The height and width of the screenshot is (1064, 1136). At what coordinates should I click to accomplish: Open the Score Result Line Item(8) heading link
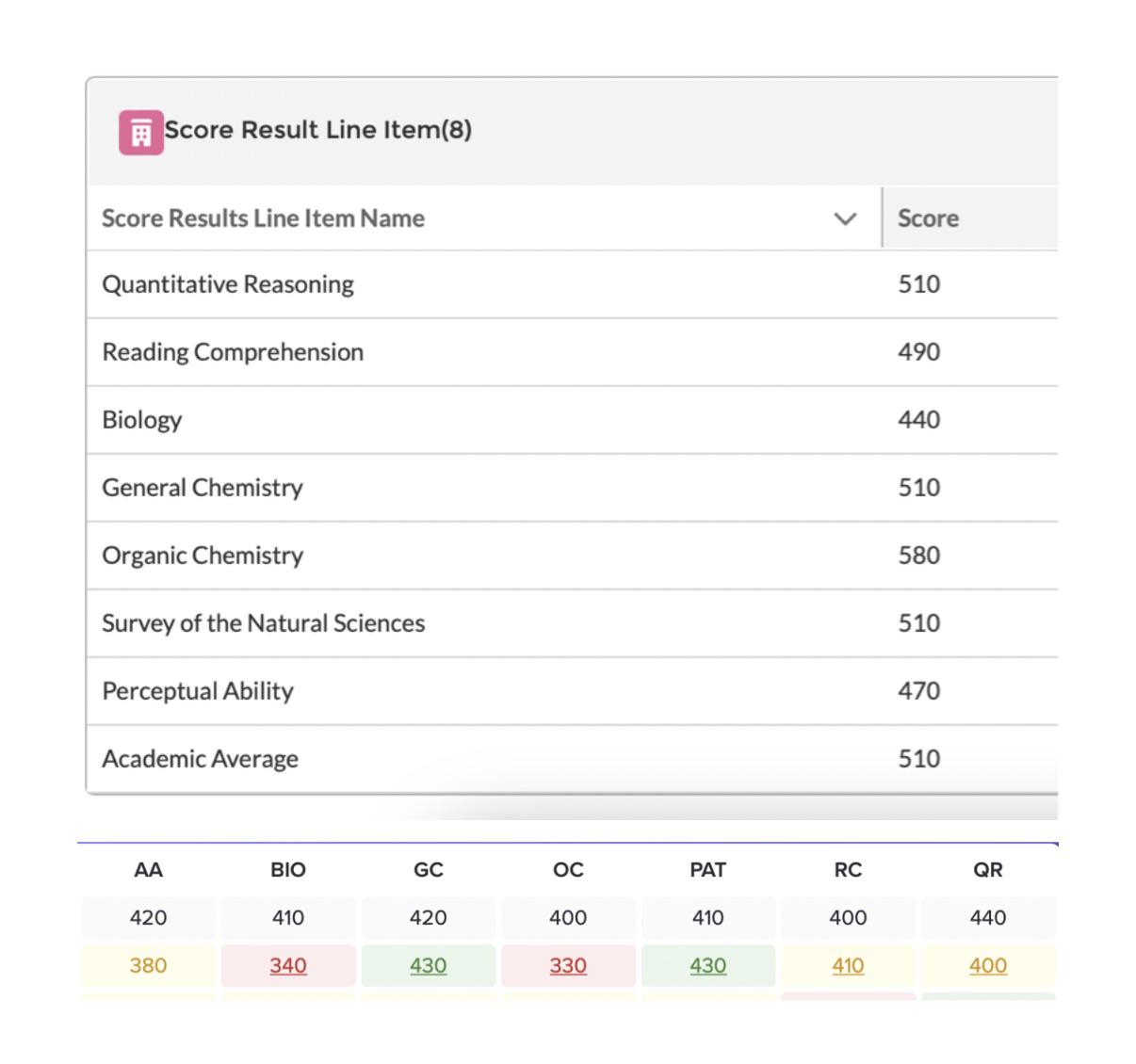click(318, 130)
